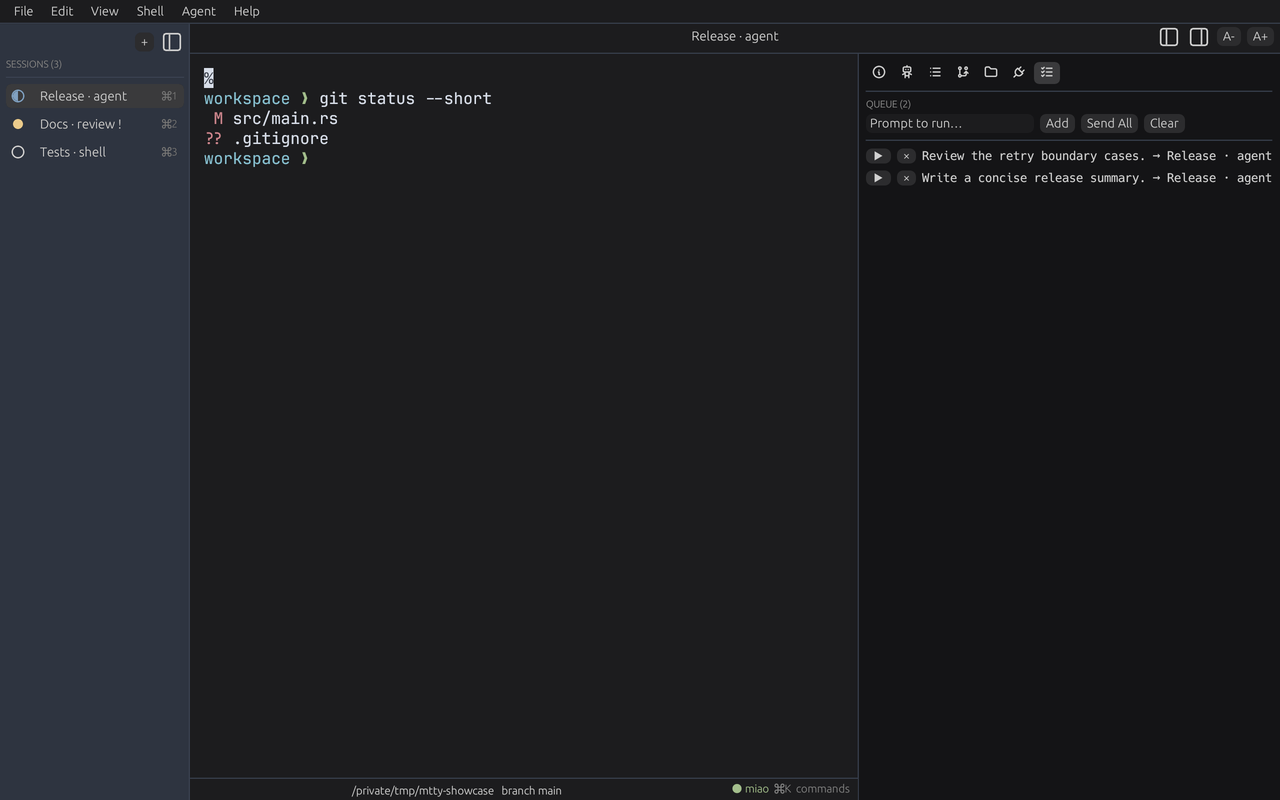Click '.gitignore' in the terminal output
This screenshot has height=800, width=1280.
click(280, 138)
